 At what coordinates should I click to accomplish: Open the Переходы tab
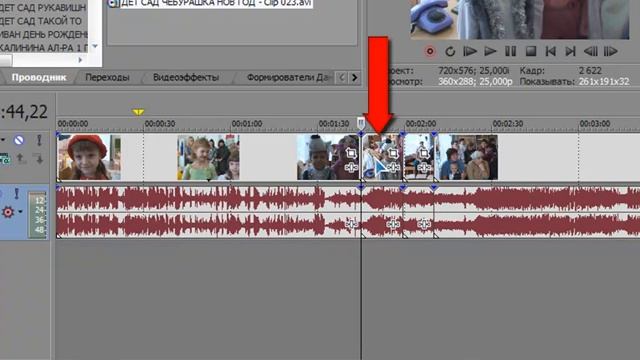(107, 77)
